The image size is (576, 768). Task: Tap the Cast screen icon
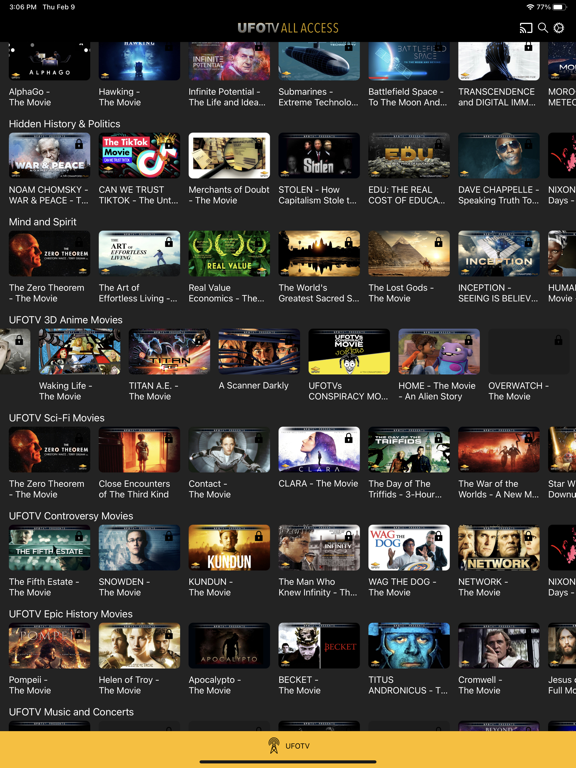pos(526,28)
